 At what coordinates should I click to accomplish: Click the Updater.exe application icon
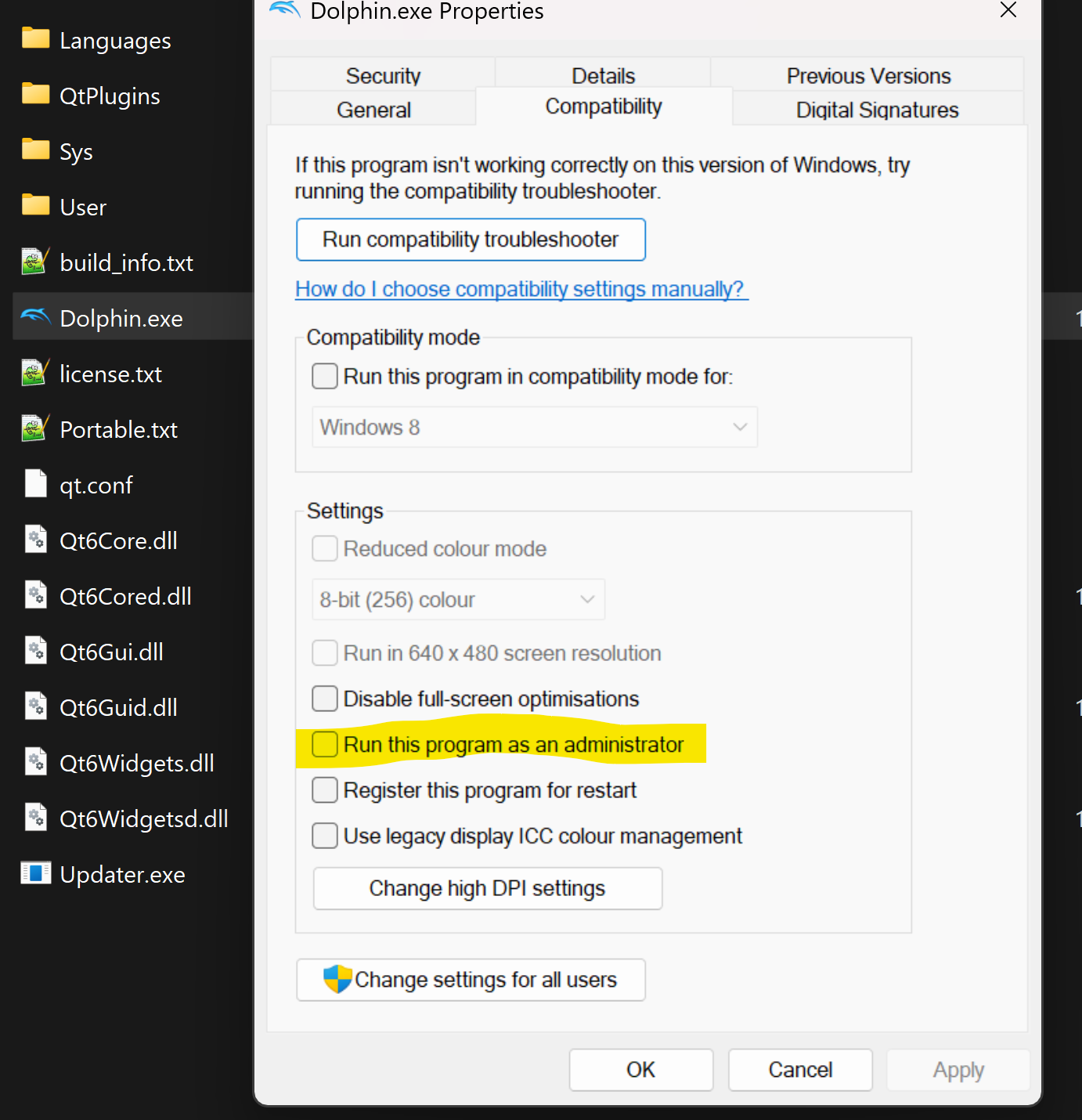[35, 873]
